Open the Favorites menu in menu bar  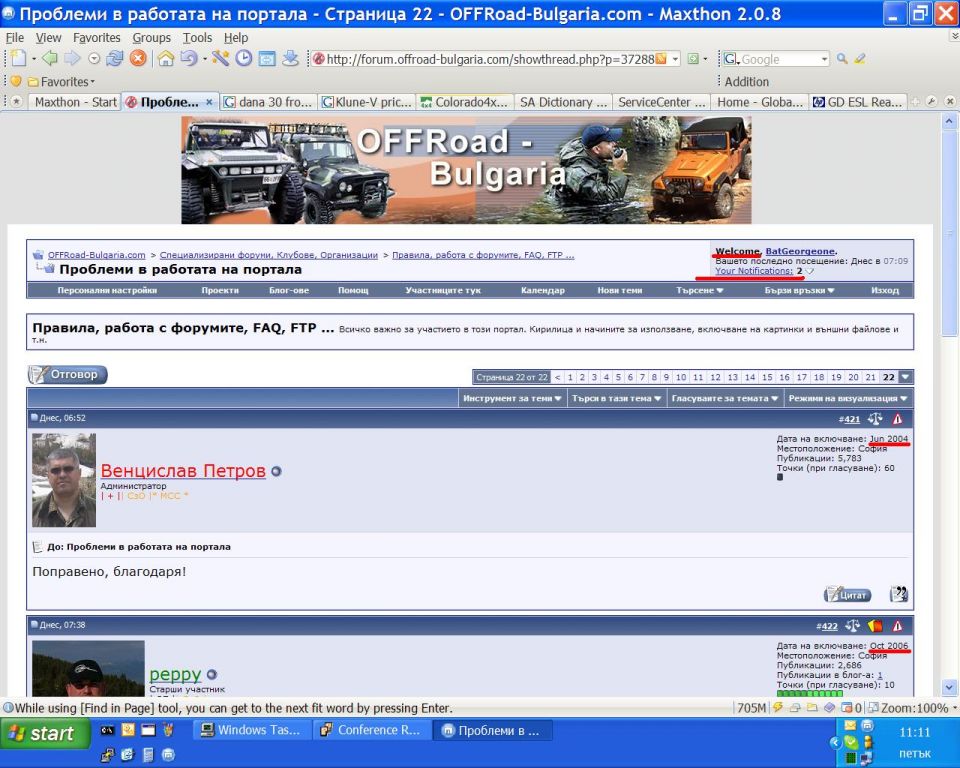coord(96,38)
